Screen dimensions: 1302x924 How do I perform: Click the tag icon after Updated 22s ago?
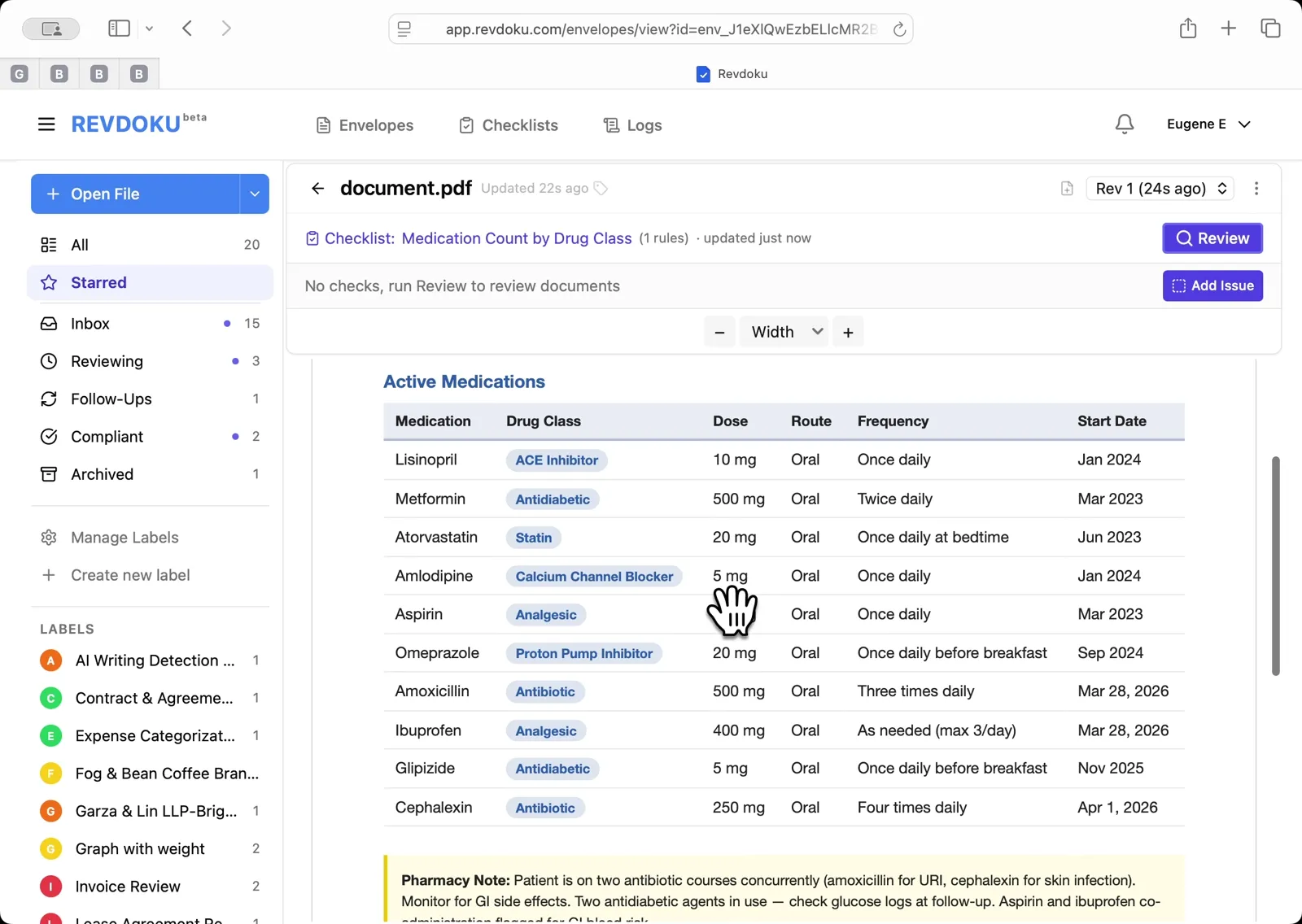tap(601, 188)
